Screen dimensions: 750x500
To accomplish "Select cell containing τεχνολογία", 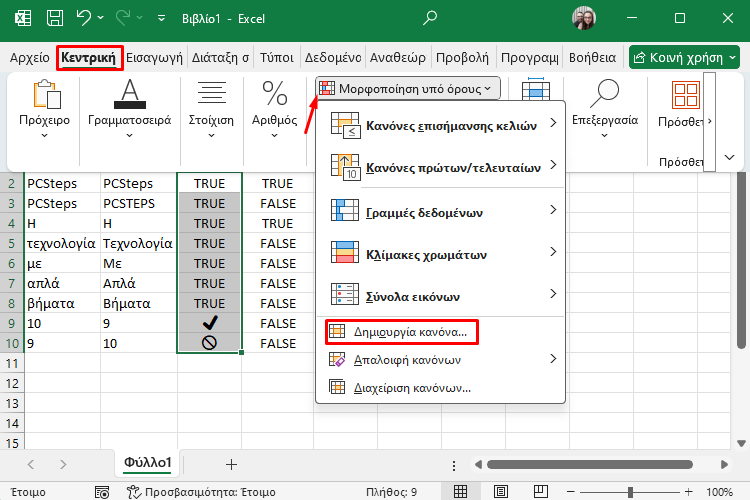I will [x=62, y=244].
